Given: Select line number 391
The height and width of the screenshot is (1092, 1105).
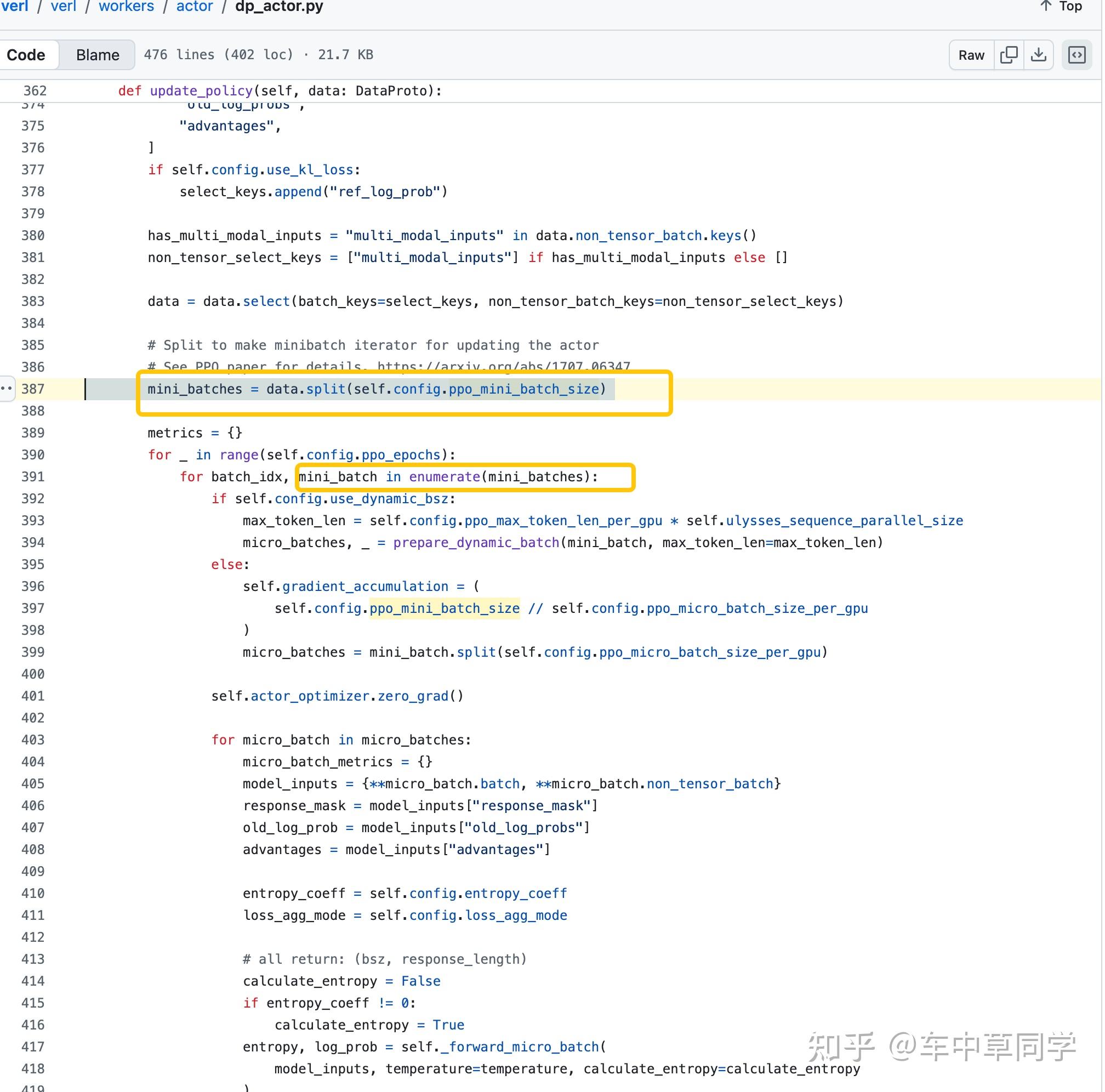Looking at the screenshot, I should click(33, 477).
